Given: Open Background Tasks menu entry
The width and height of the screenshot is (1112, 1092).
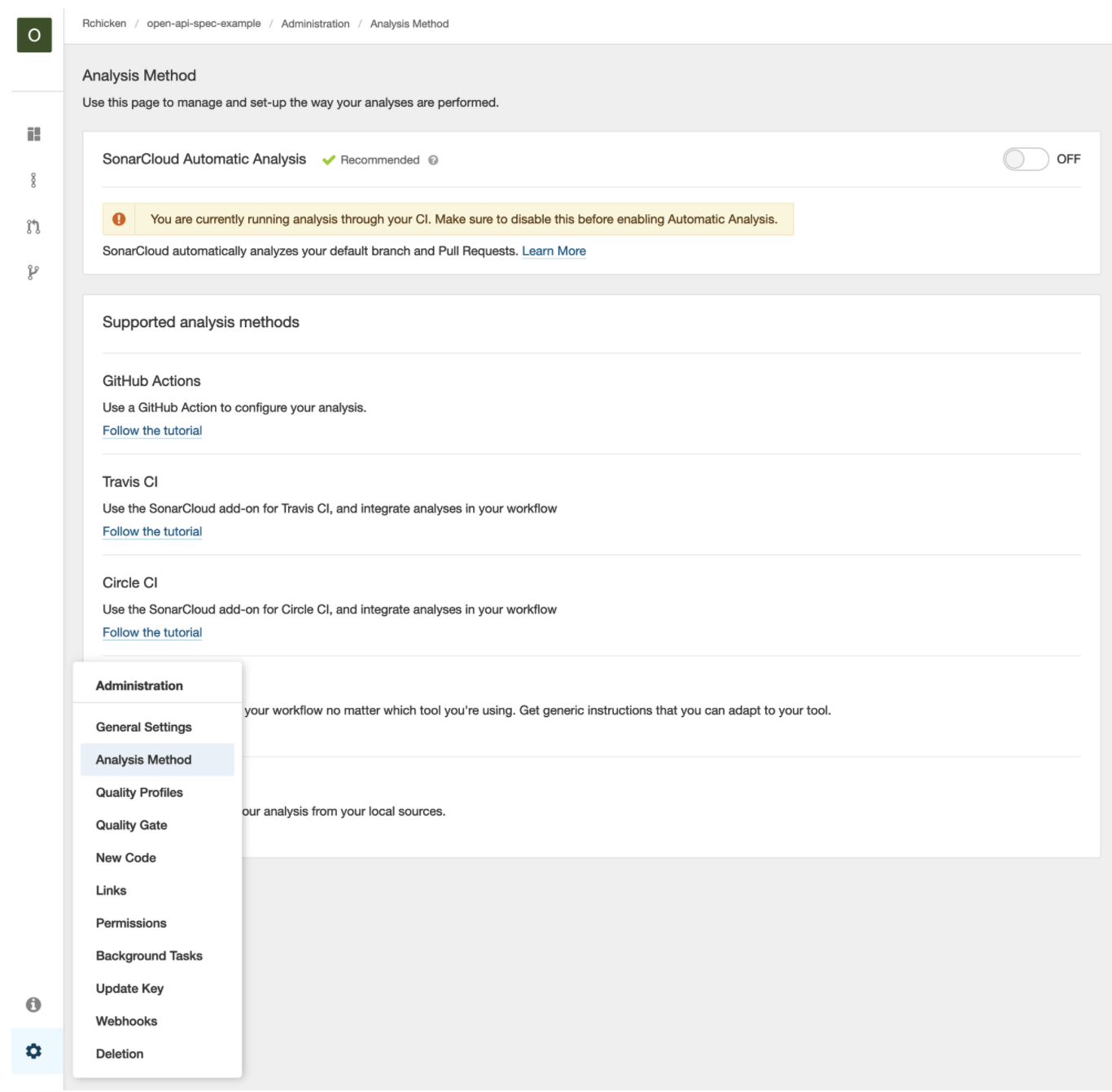Looking at the screenshot, I should tap(157, 955).
